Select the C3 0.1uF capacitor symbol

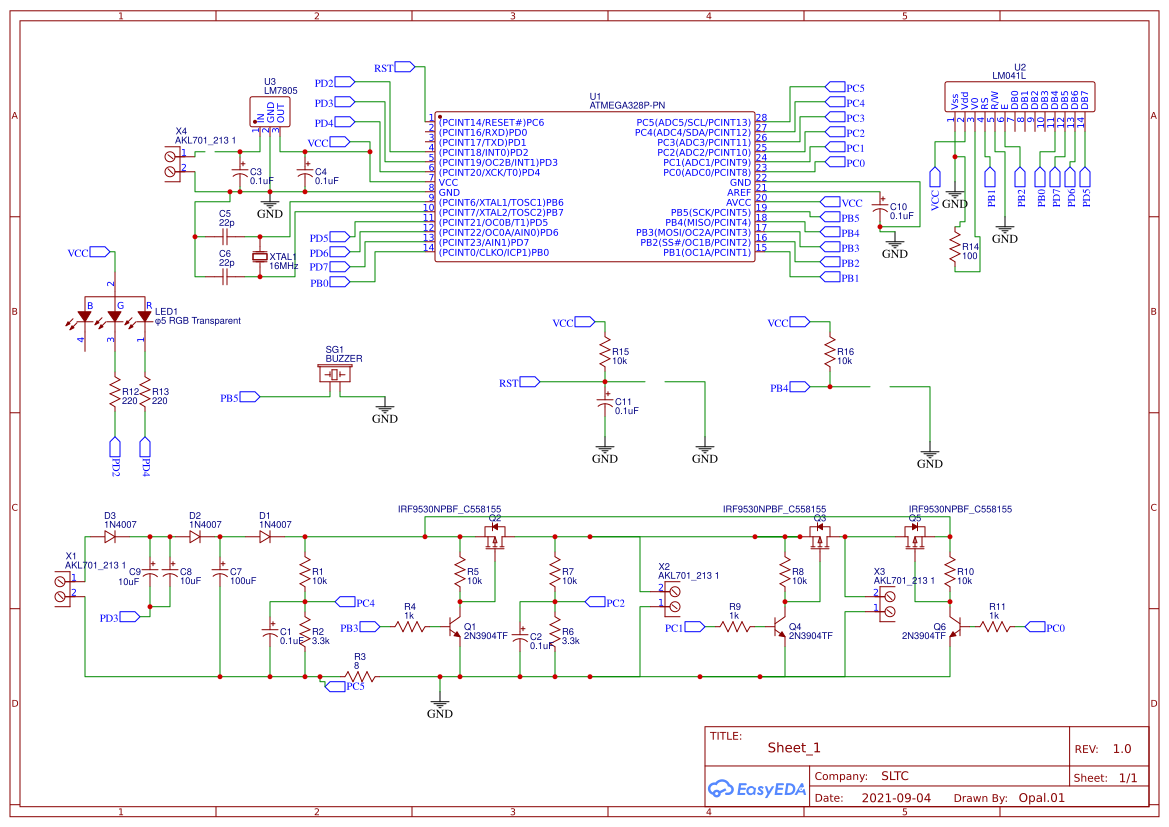click(240, 172)
